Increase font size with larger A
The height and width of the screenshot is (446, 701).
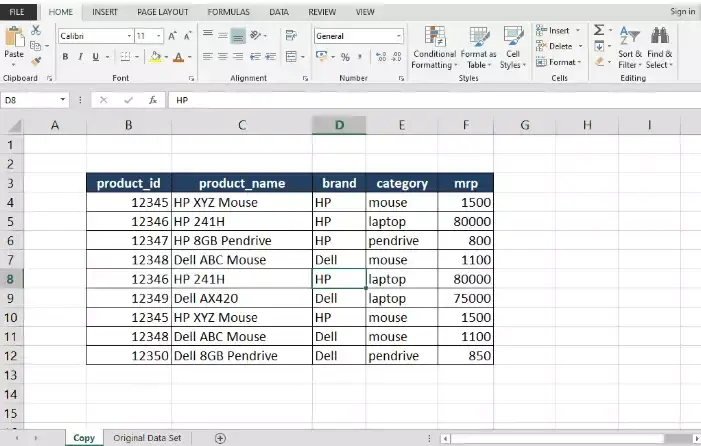pyautogui.click(x=173, y=36)
